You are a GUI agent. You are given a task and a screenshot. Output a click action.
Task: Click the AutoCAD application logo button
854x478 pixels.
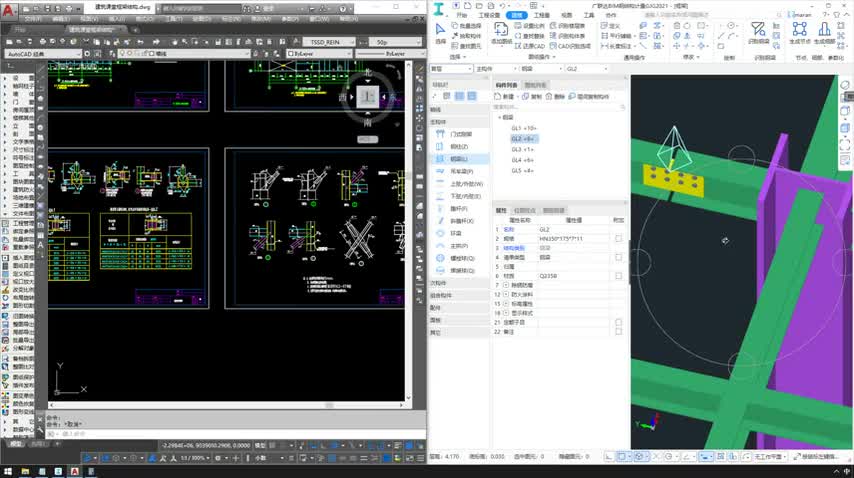click(9, 8)
